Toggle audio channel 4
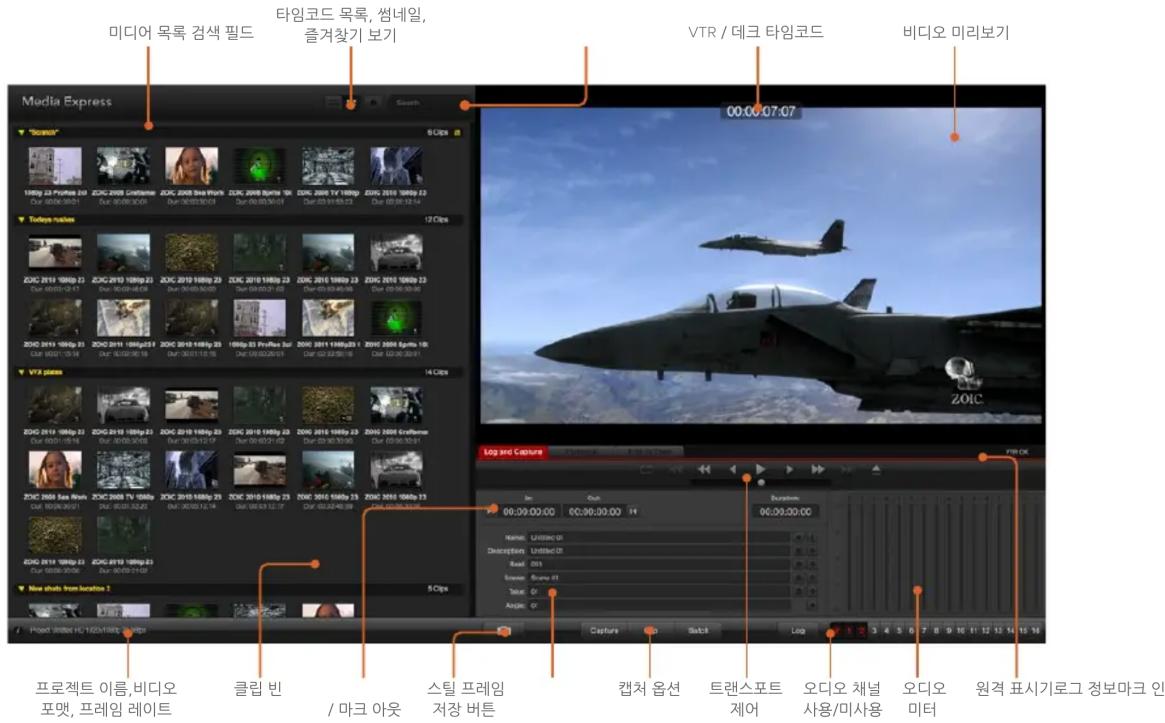 pos(886,631)
